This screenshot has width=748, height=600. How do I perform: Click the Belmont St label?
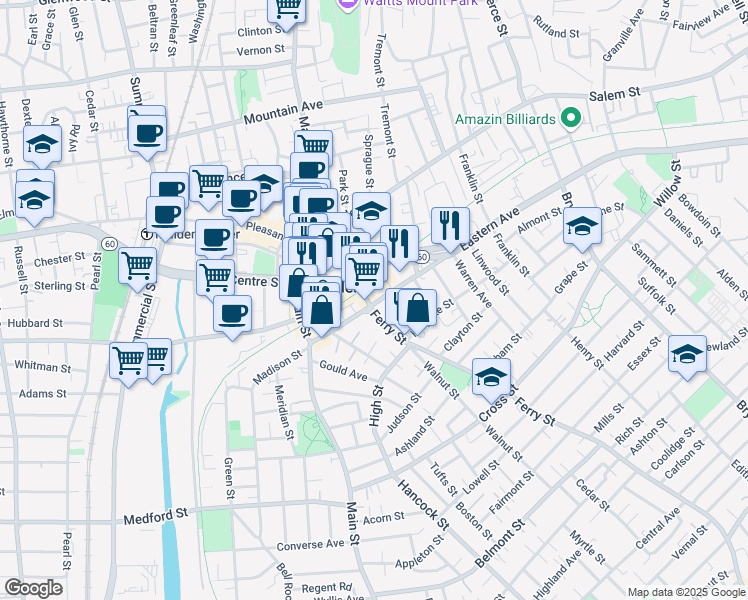pyautogui.click(x=500, y=544)
